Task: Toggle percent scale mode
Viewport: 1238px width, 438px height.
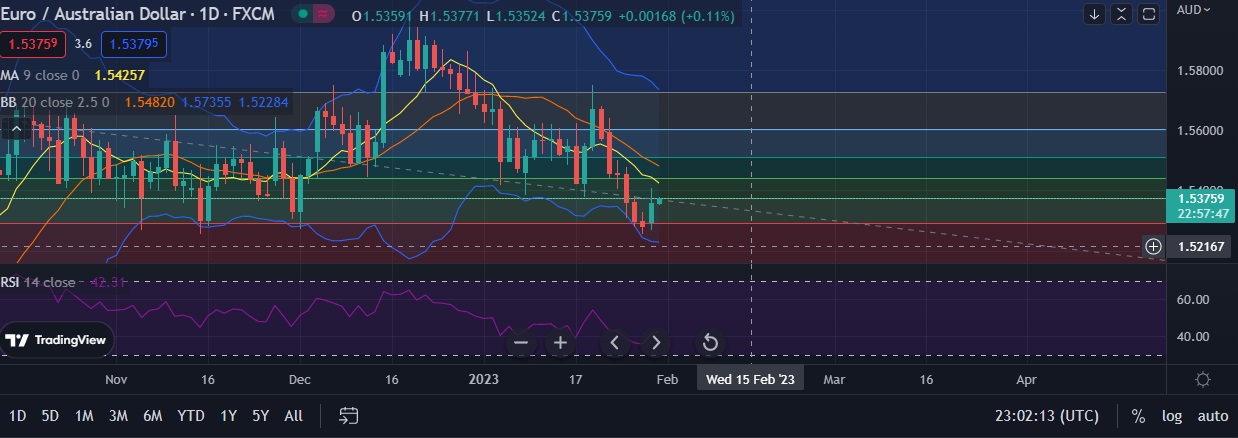Action: 1138,416
